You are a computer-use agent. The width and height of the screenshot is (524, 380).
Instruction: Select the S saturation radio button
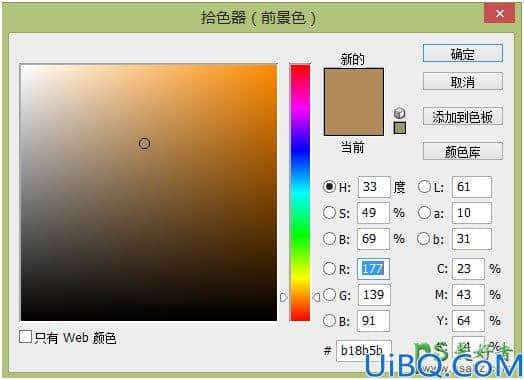pyautogui.click(x=330, y=212)
